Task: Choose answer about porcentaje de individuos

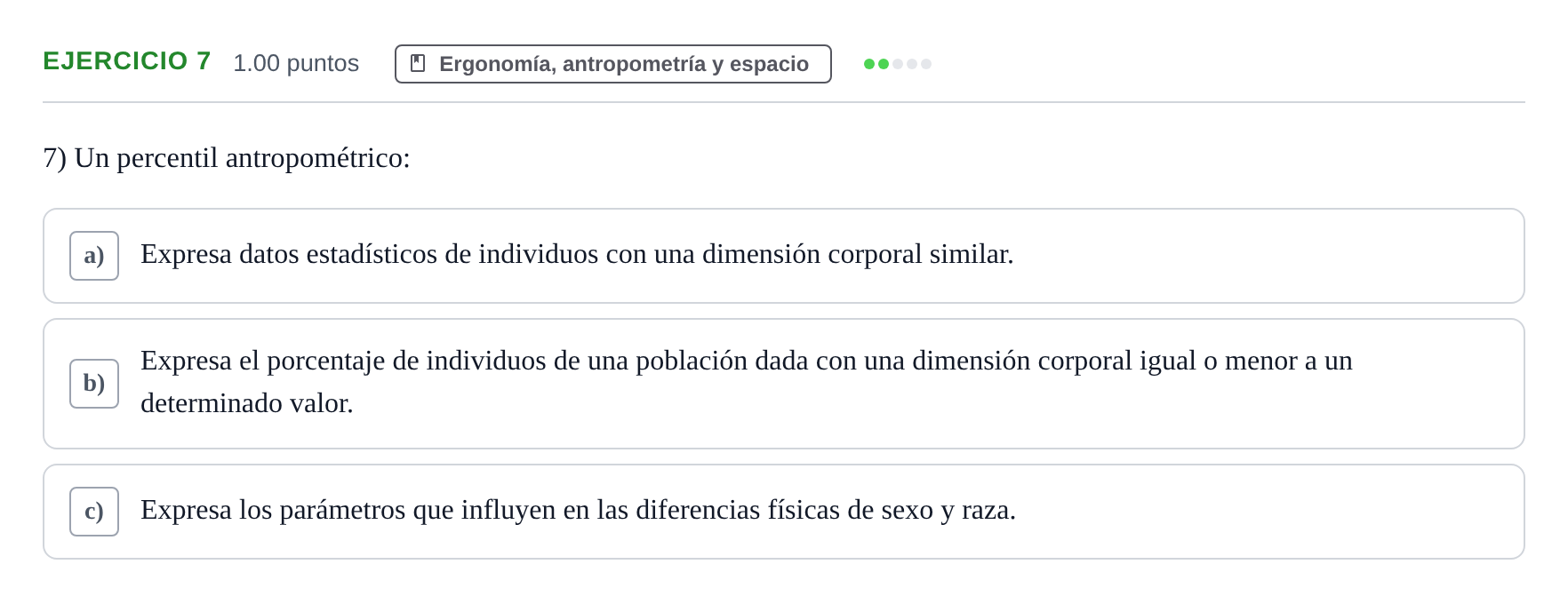Action: coord(784,384)
